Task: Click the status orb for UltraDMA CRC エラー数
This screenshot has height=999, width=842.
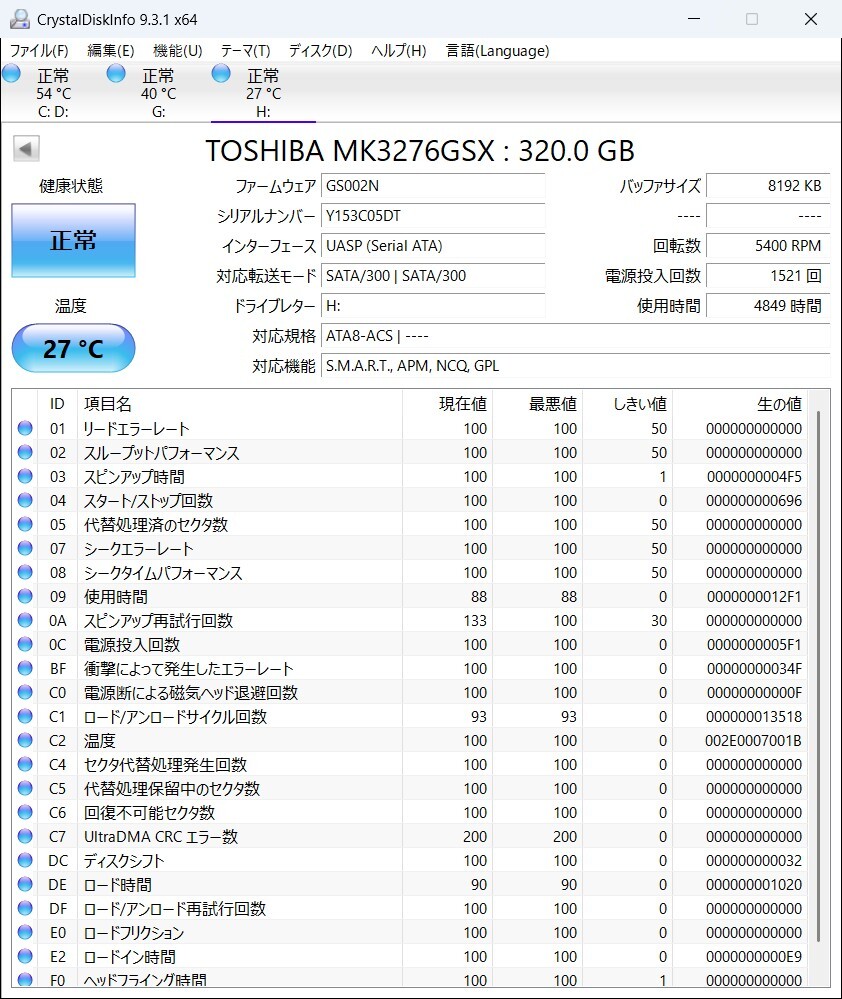Action: (x=25, y=836)
